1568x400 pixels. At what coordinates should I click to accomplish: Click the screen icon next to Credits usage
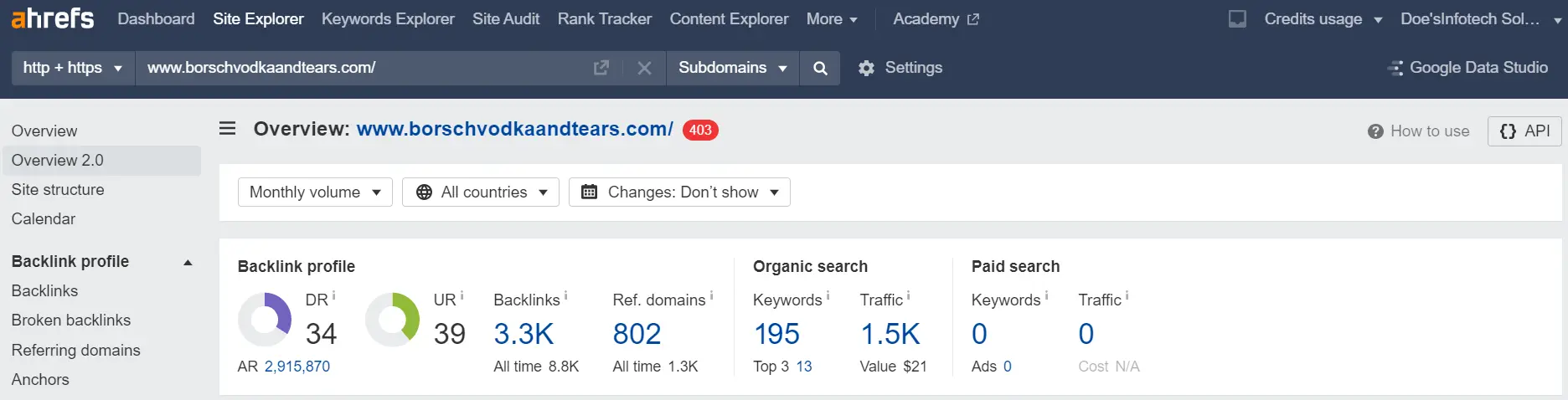(x=1237, y=18)
